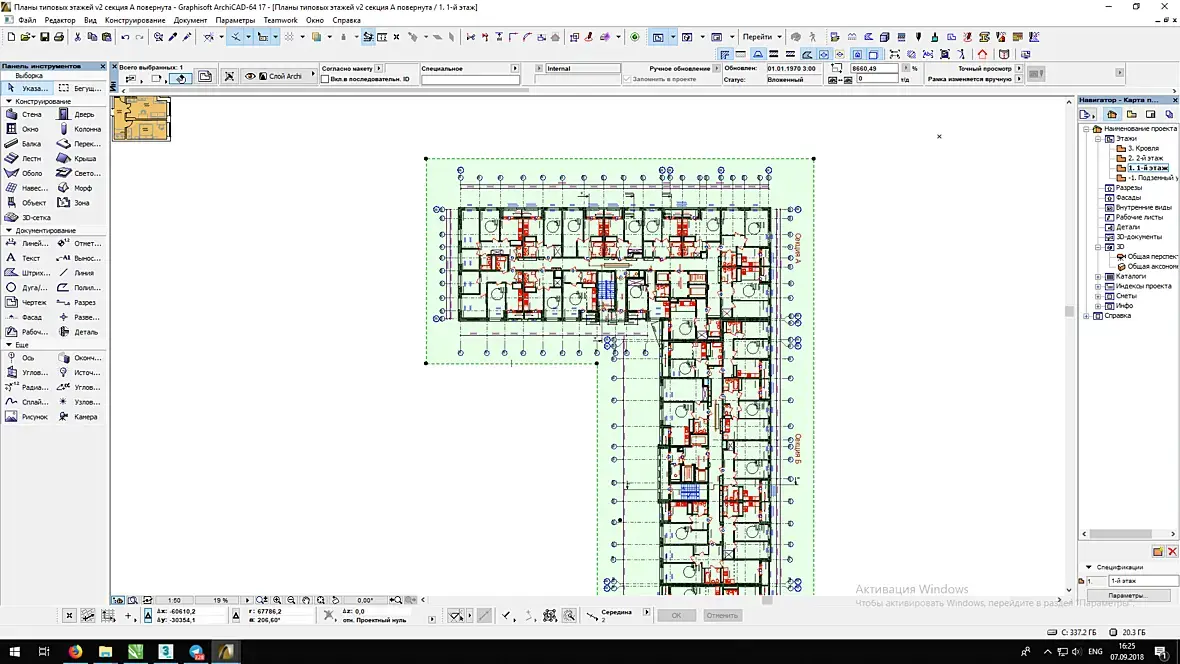This screenshot has width=1180, height=664.
Task: Zoom in with the magnifier plus icon
Action: point(277,600)
